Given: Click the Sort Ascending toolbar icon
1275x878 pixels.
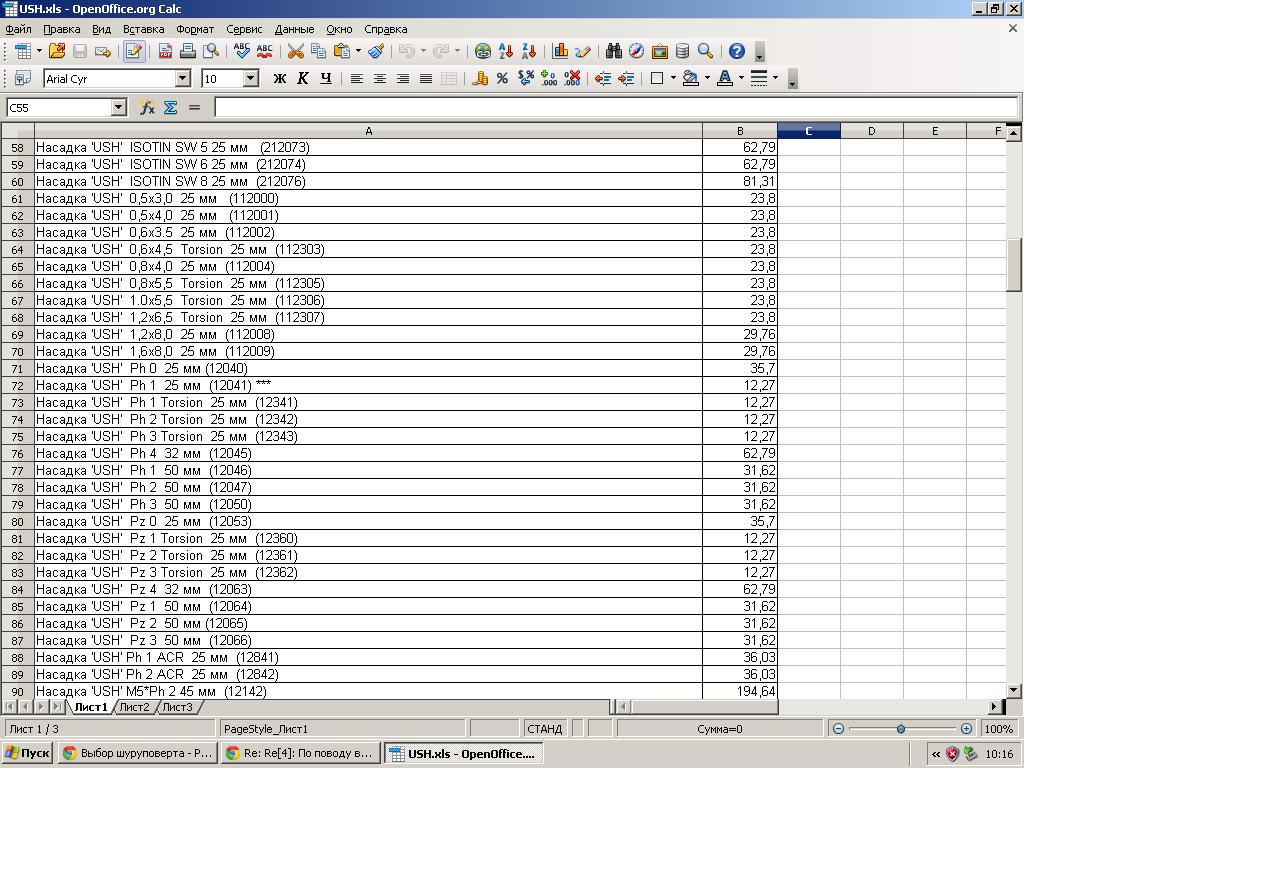Looking at the screenshot, I should point(506,51).
